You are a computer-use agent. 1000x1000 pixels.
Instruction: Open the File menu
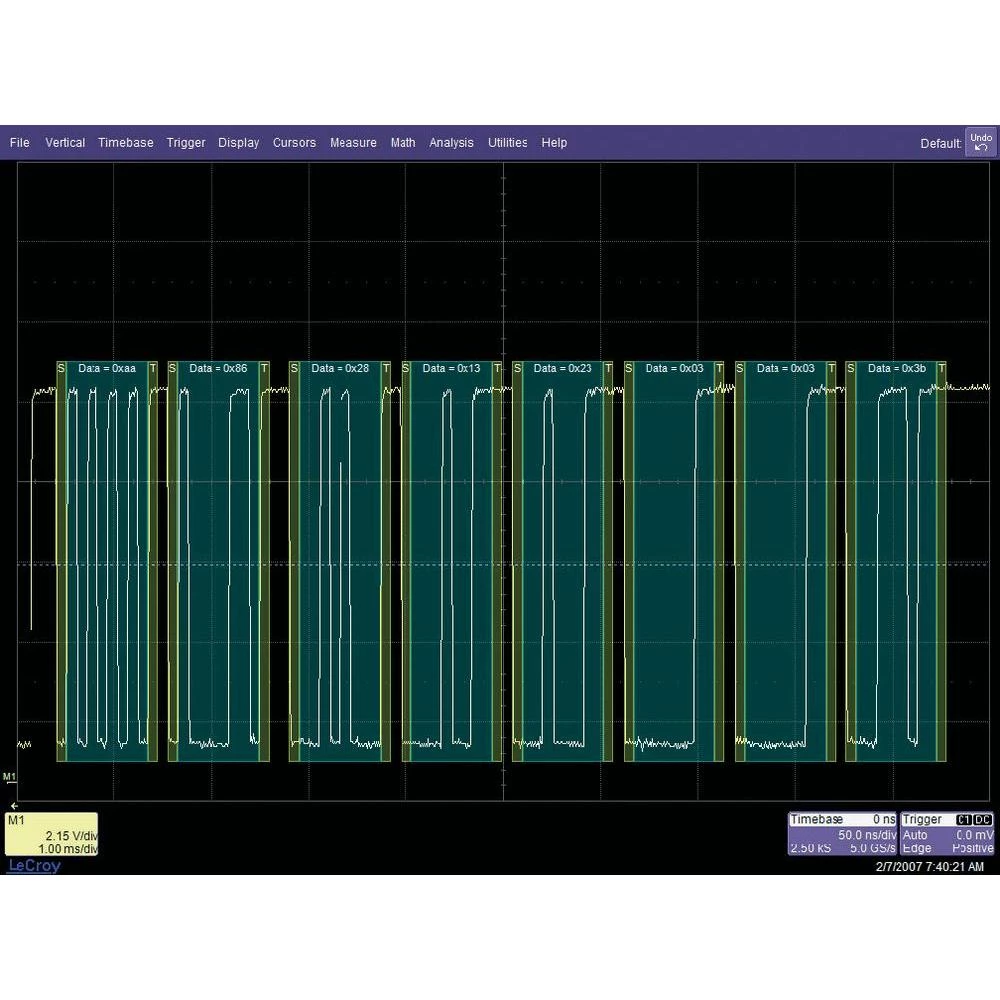point(20,143)
